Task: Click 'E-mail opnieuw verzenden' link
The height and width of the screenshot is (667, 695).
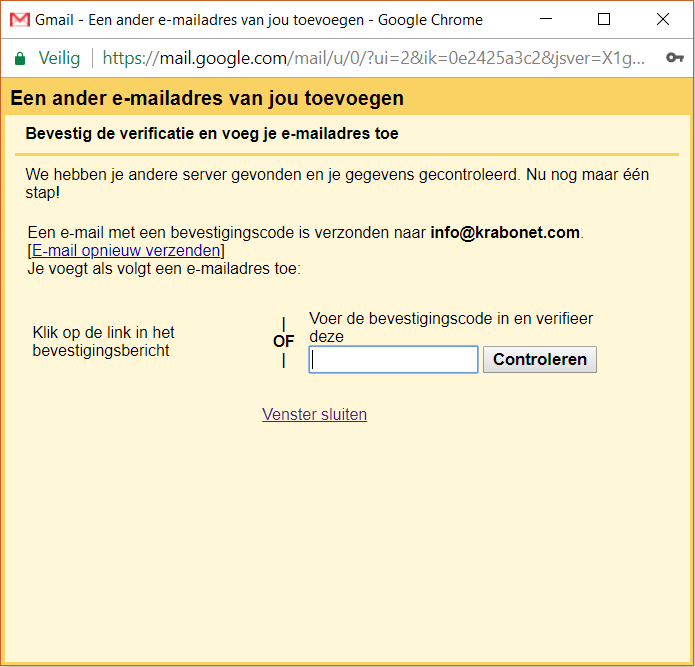Action: click(x=126, y=250)
